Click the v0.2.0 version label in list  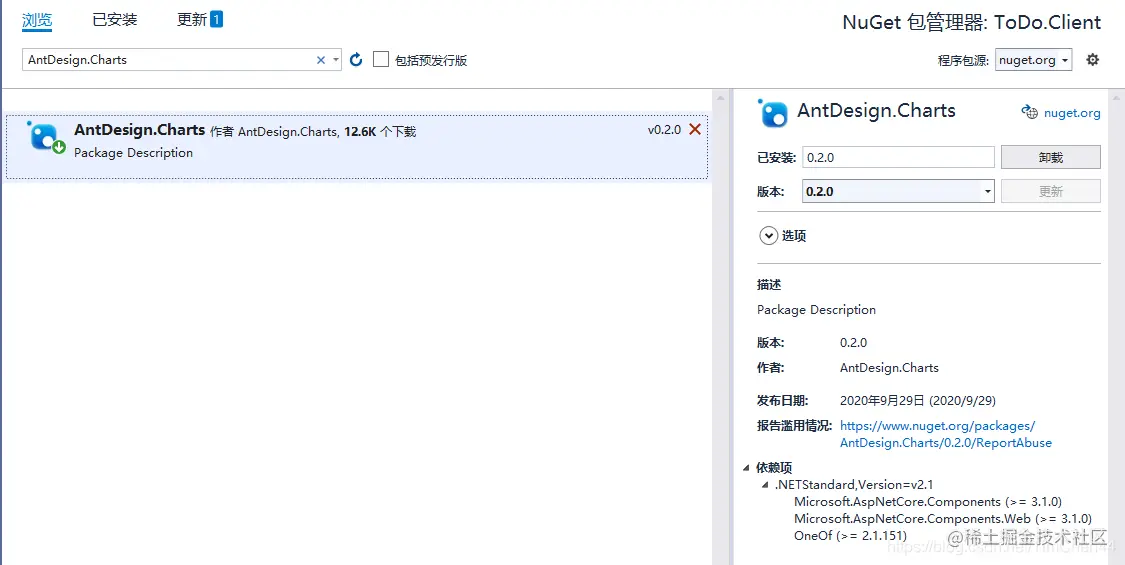[664, 130]
